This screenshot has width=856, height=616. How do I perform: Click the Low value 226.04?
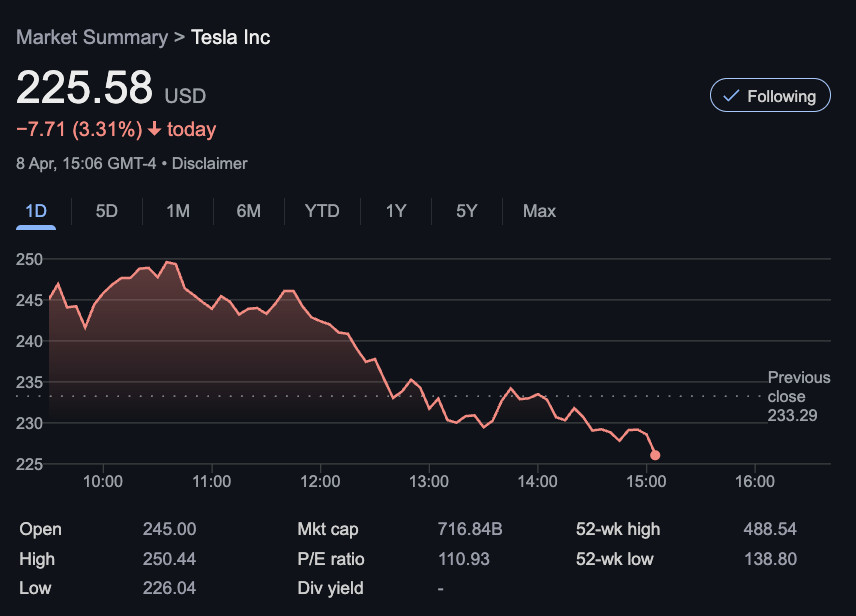coord(169,588)
